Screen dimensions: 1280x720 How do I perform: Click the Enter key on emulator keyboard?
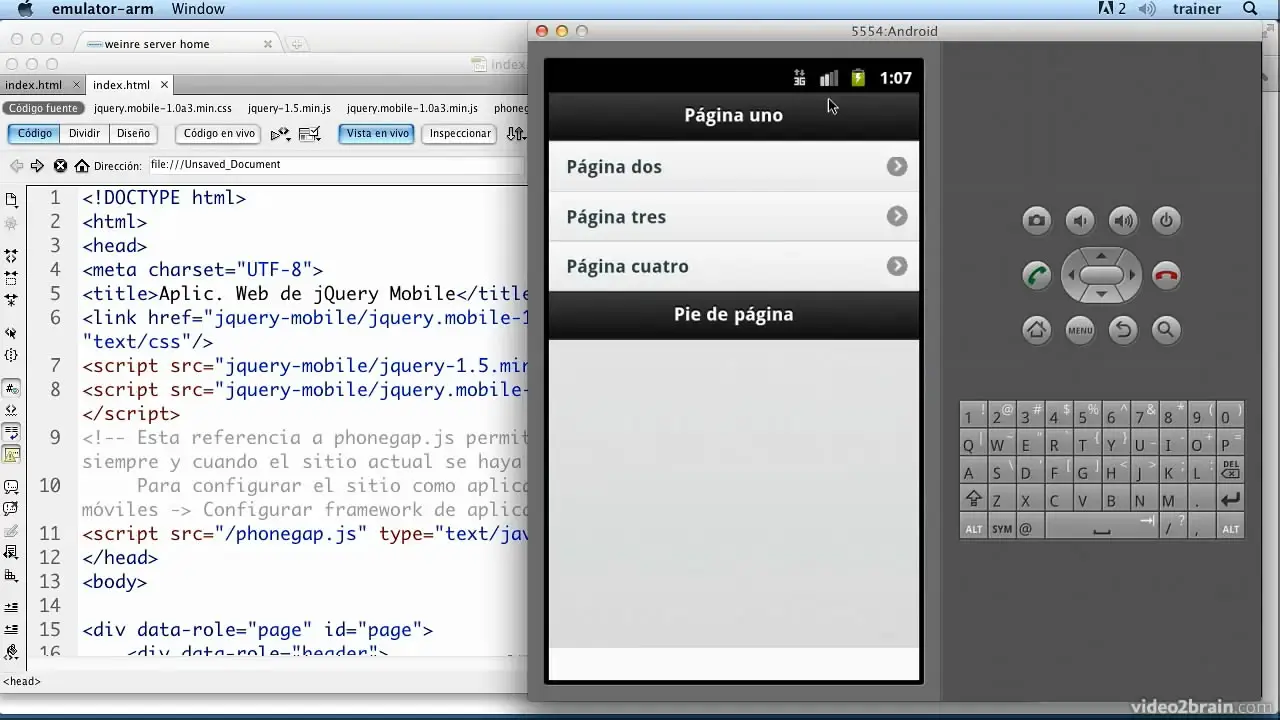tap(1231, 498)
